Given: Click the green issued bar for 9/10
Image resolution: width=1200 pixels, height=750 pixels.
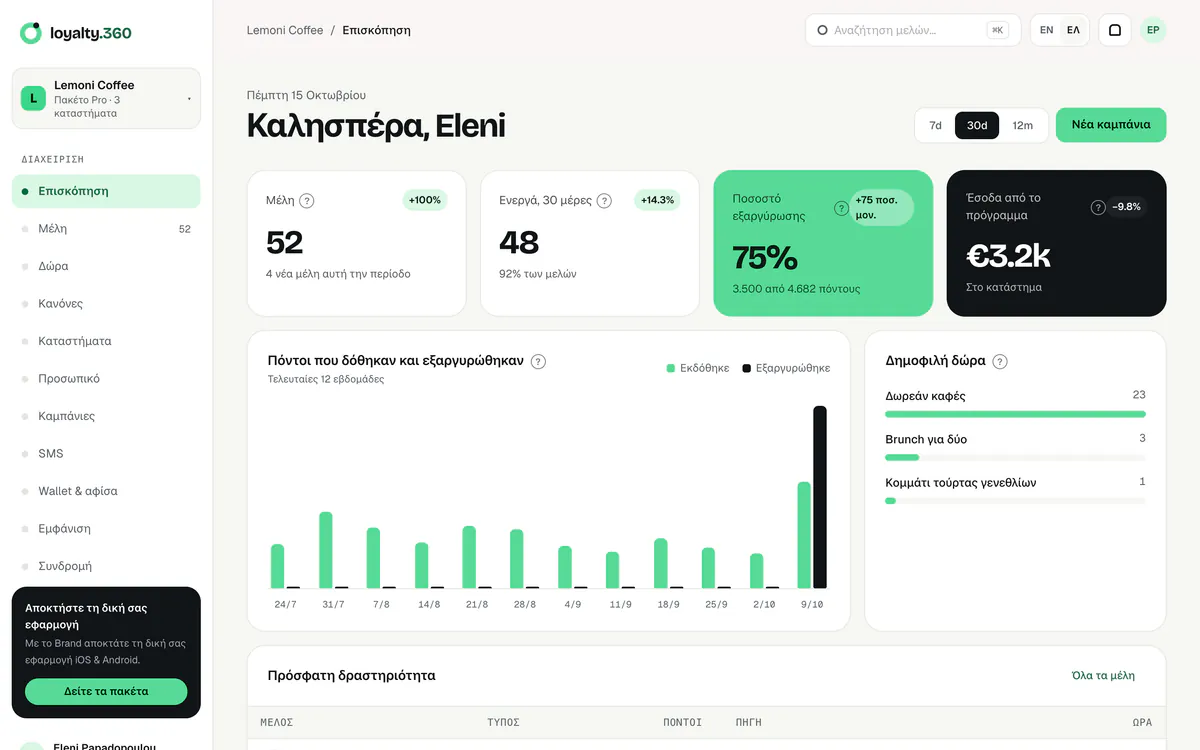Looking at the screenshot, I should pos(804,535).
